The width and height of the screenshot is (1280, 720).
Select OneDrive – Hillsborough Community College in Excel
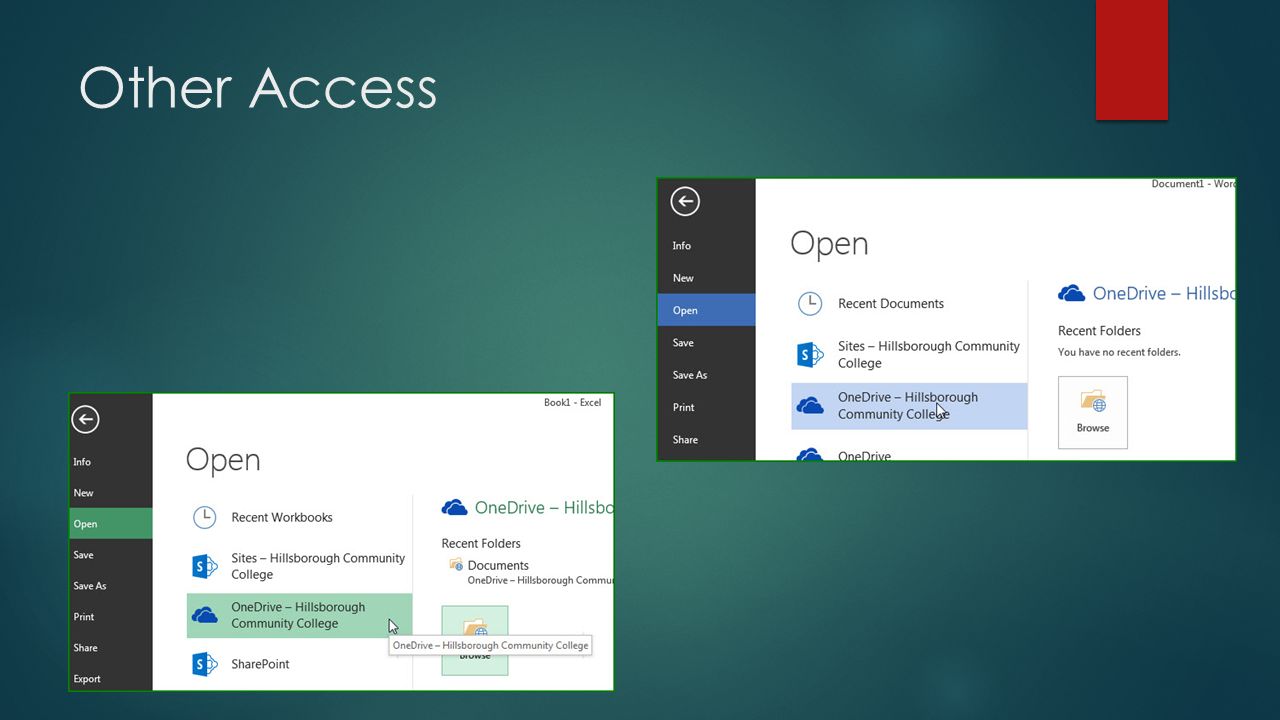pos(299,615)
